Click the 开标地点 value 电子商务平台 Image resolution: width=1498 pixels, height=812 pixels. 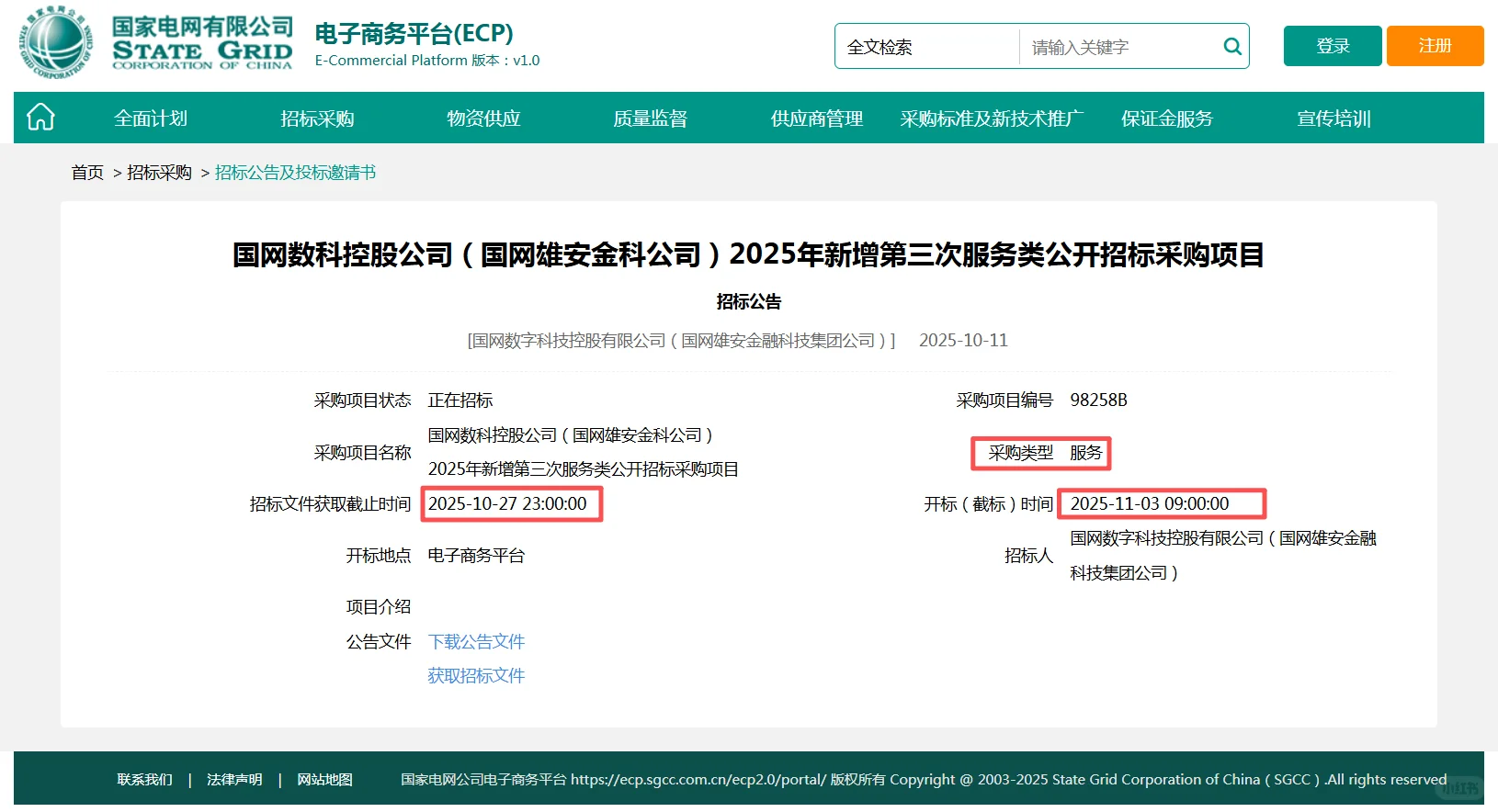(x=476, y=555)
